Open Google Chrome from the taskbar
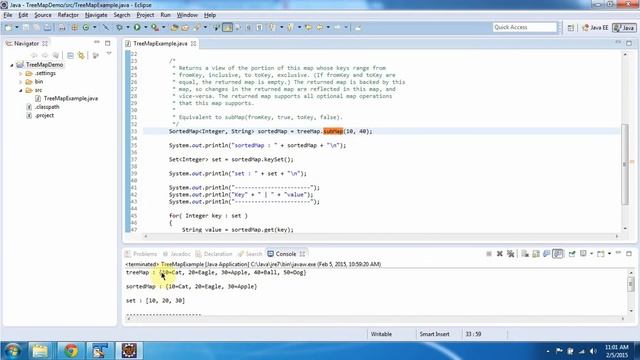This screenshot has height=360, width=640. point(71,351)
